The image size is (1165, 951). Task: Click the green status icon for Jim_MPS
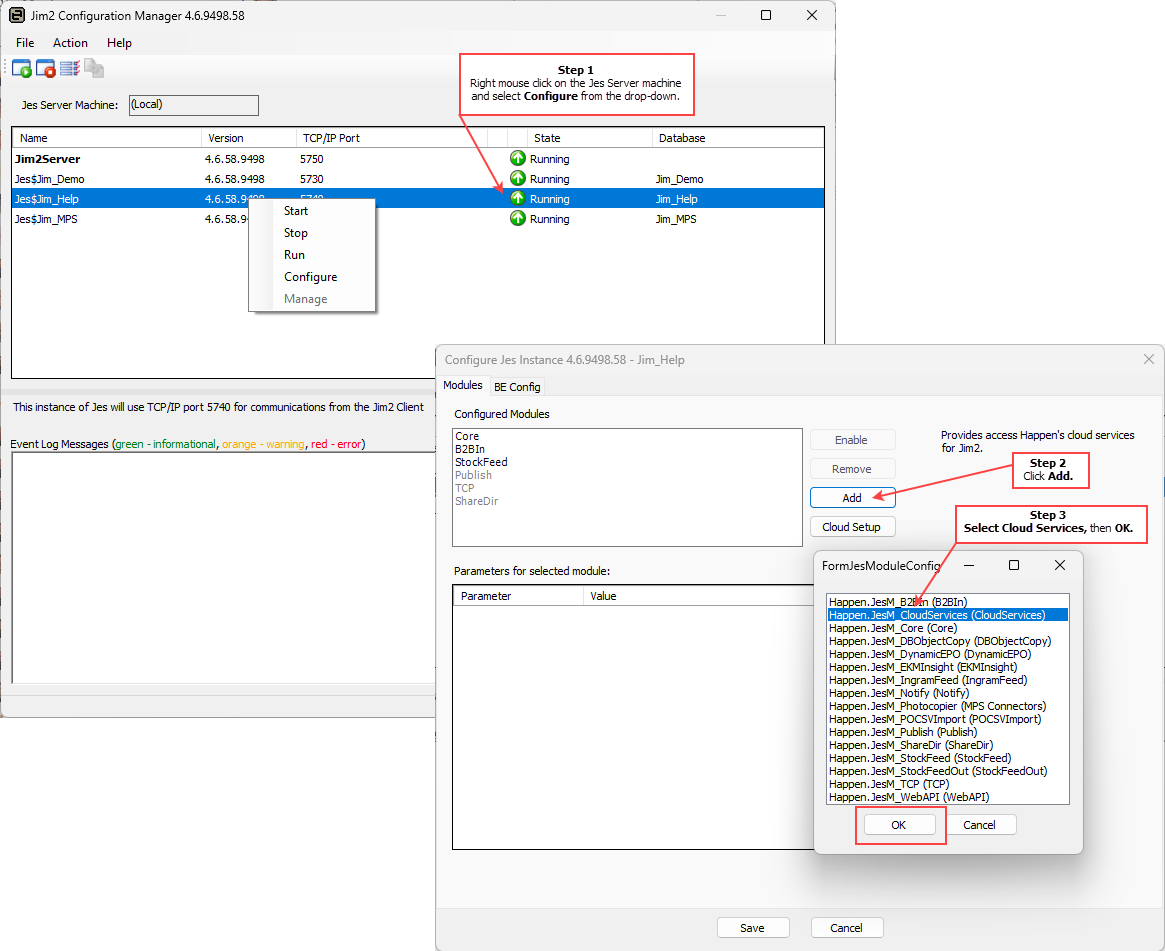click(517, 219)
